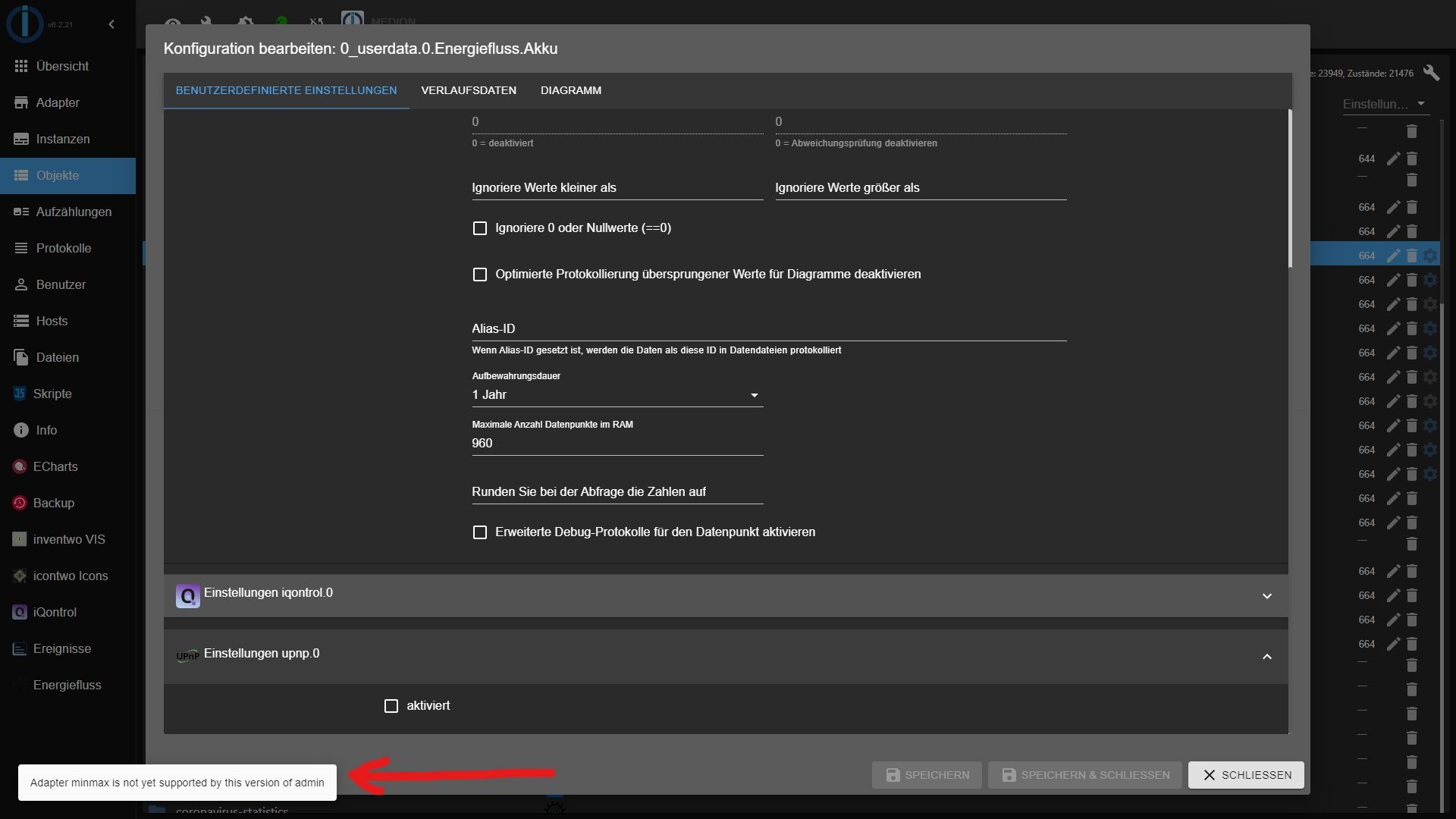The image size is (1456, 819).
Task: Collapse the sidebar with the chevron arrow
Action: click(x=111, y=24)
